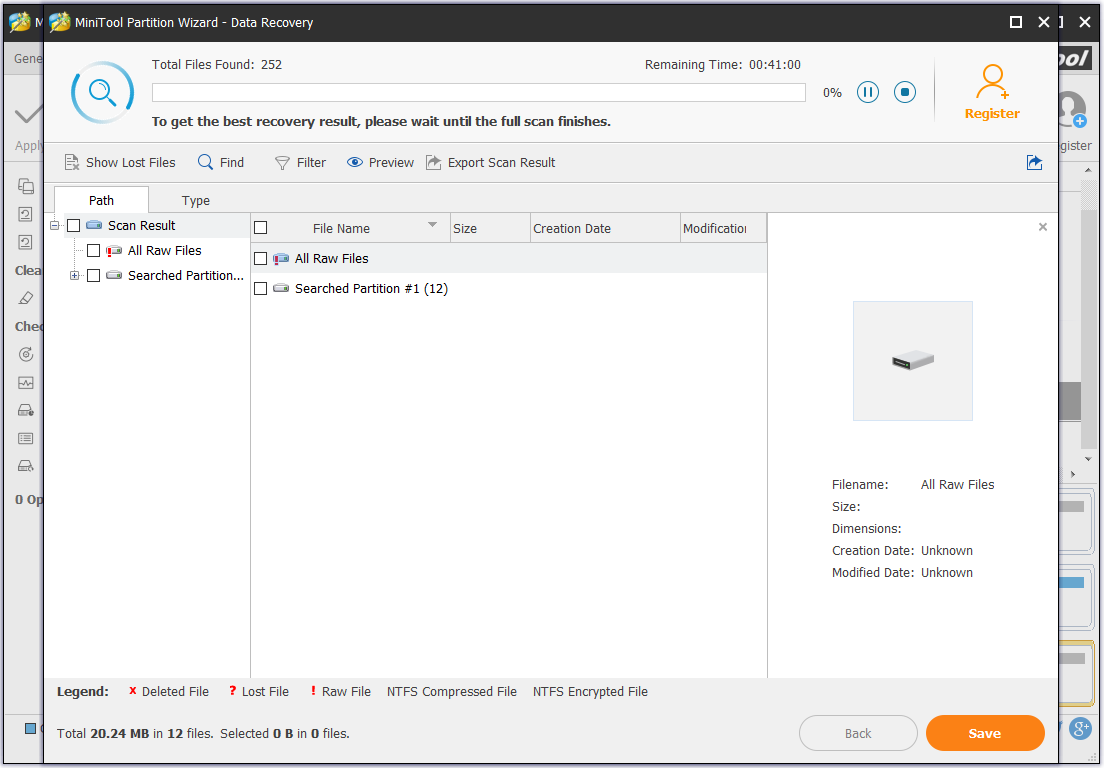Click second recovery icon in background sidebar
This screenshot has width=1104, height=768.
pyautogui.click(x=25, y=242)
